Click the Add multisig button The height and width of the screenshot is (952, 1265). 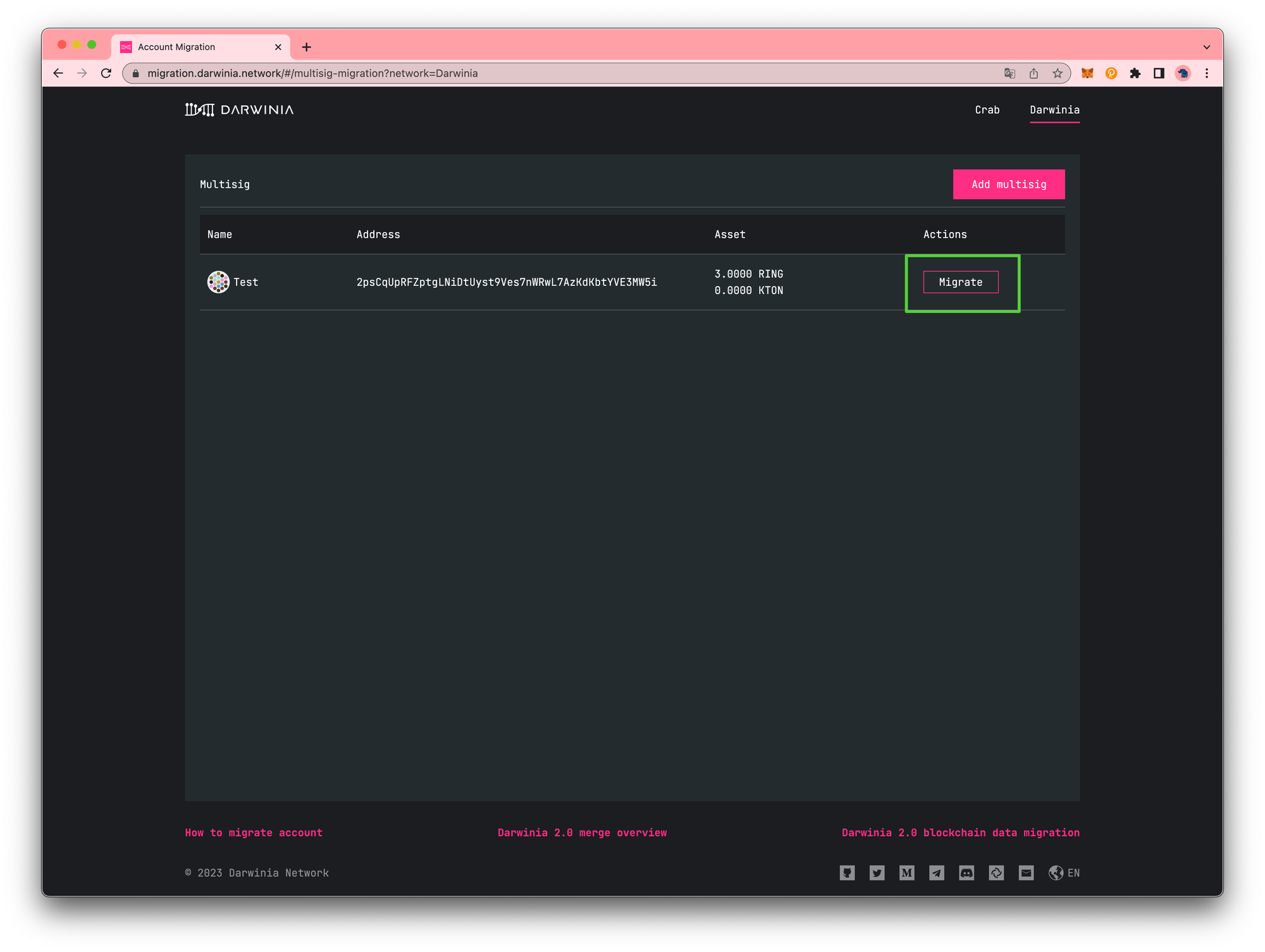[x=1008, y=184]
